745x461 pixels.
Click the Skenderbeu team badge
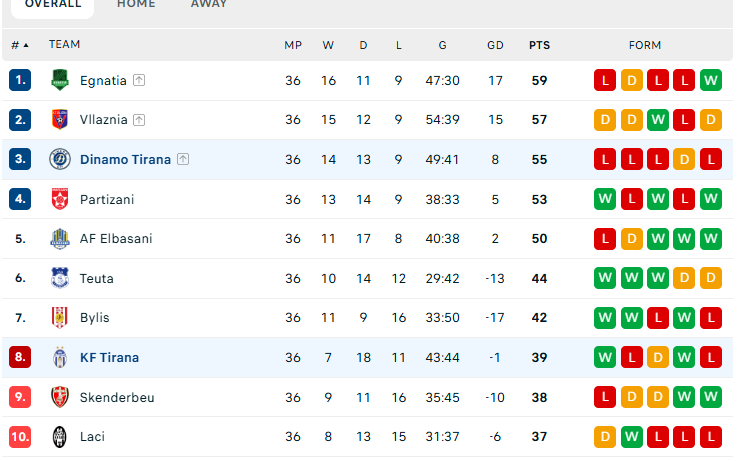pos(60,397)
